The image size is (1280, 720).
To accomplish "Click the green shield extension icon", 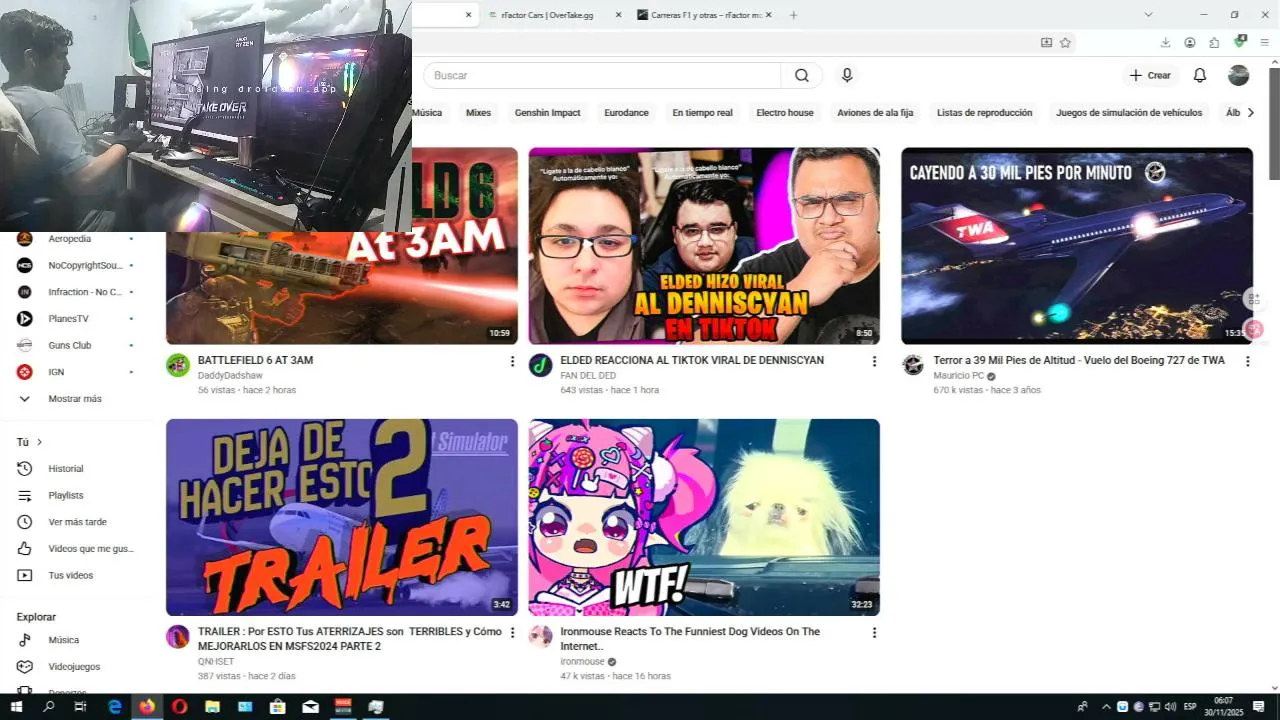I will [1240, 41].
